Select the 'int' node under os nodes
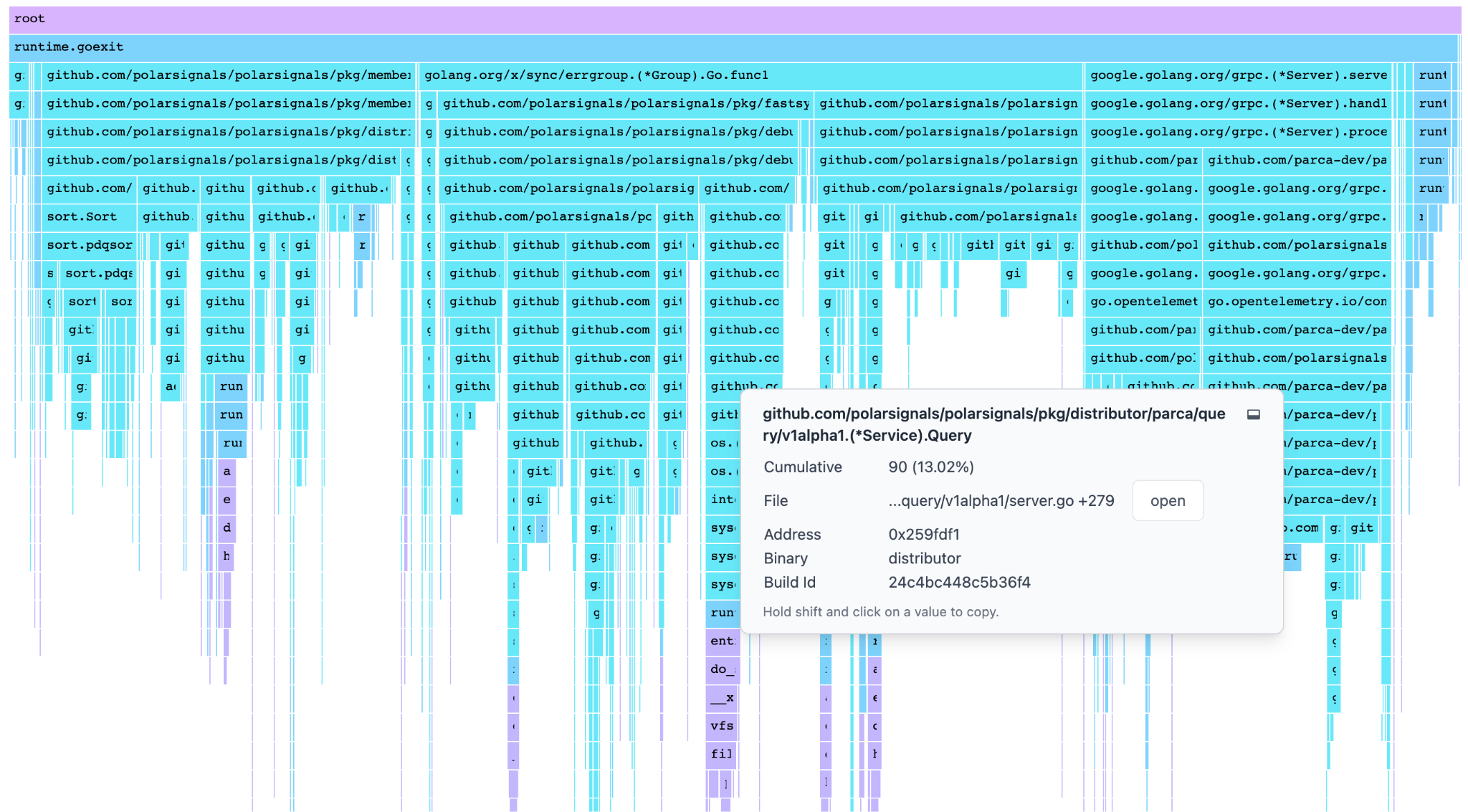The height and width of the screenshot is (812, 1468). [x=723, y=500]
